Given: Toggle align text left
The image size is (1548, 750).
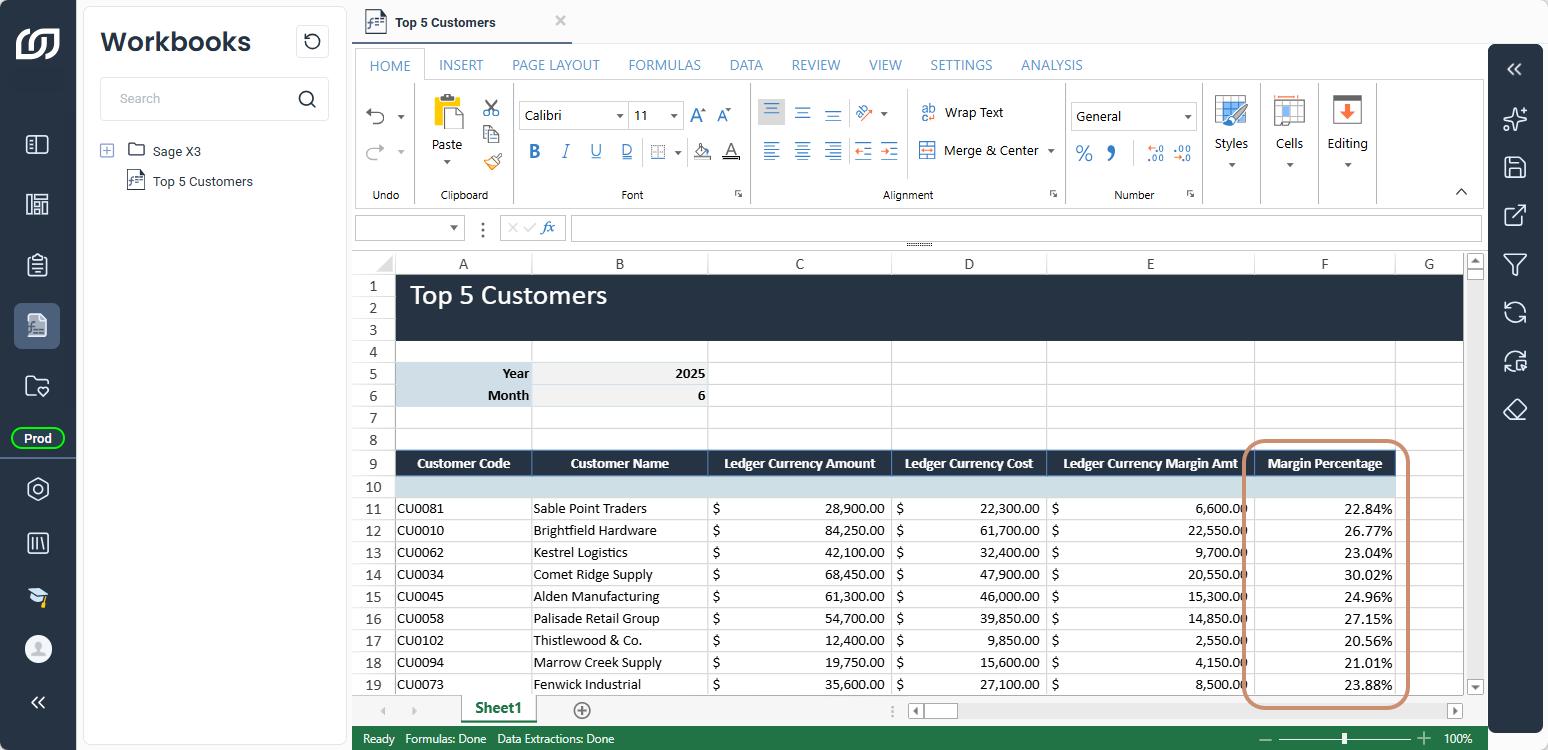Looking at the screenshot, I should 771,151.
